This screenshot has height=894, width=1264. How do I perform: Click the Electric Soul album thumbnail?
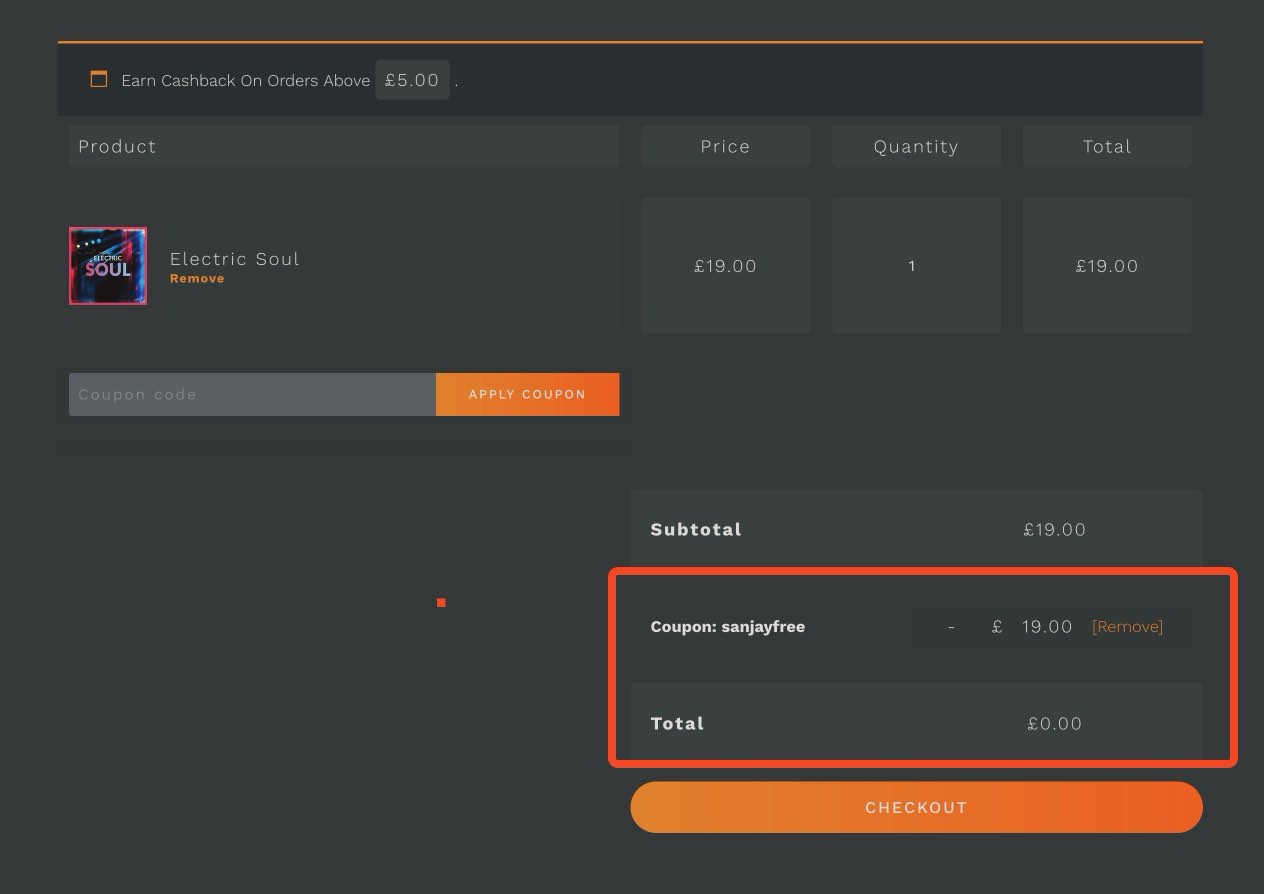coord(108,266)
